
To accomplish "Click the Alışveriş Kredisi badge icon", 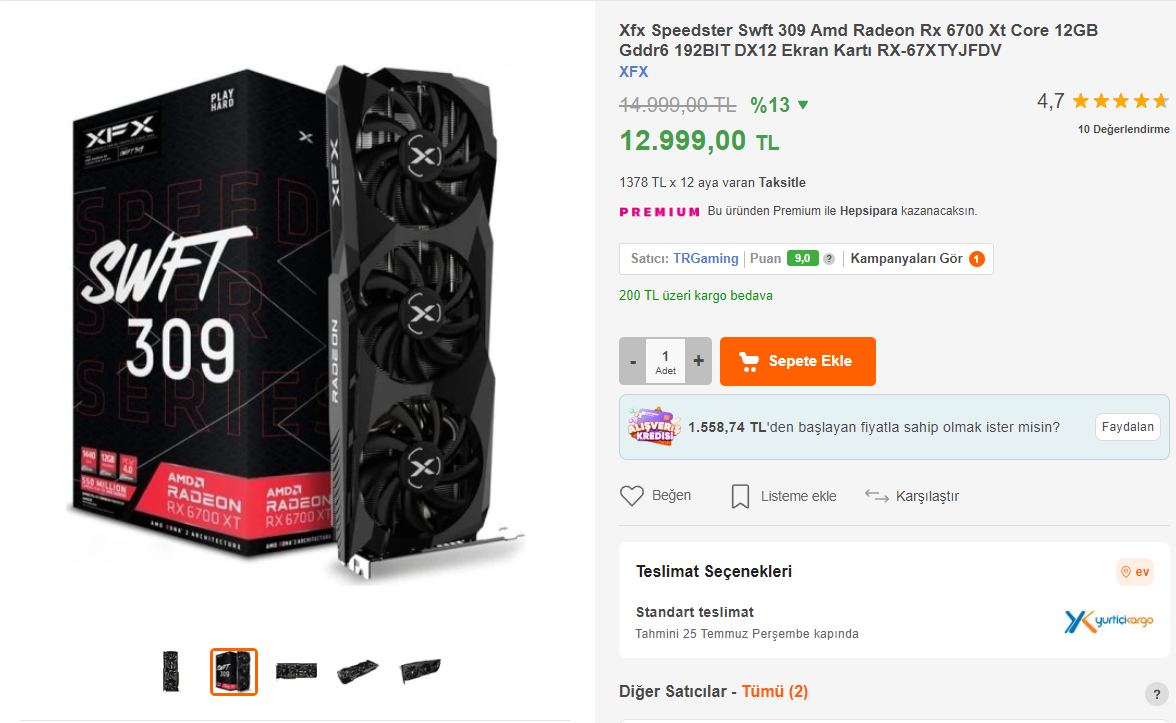I will pos(654,427).
